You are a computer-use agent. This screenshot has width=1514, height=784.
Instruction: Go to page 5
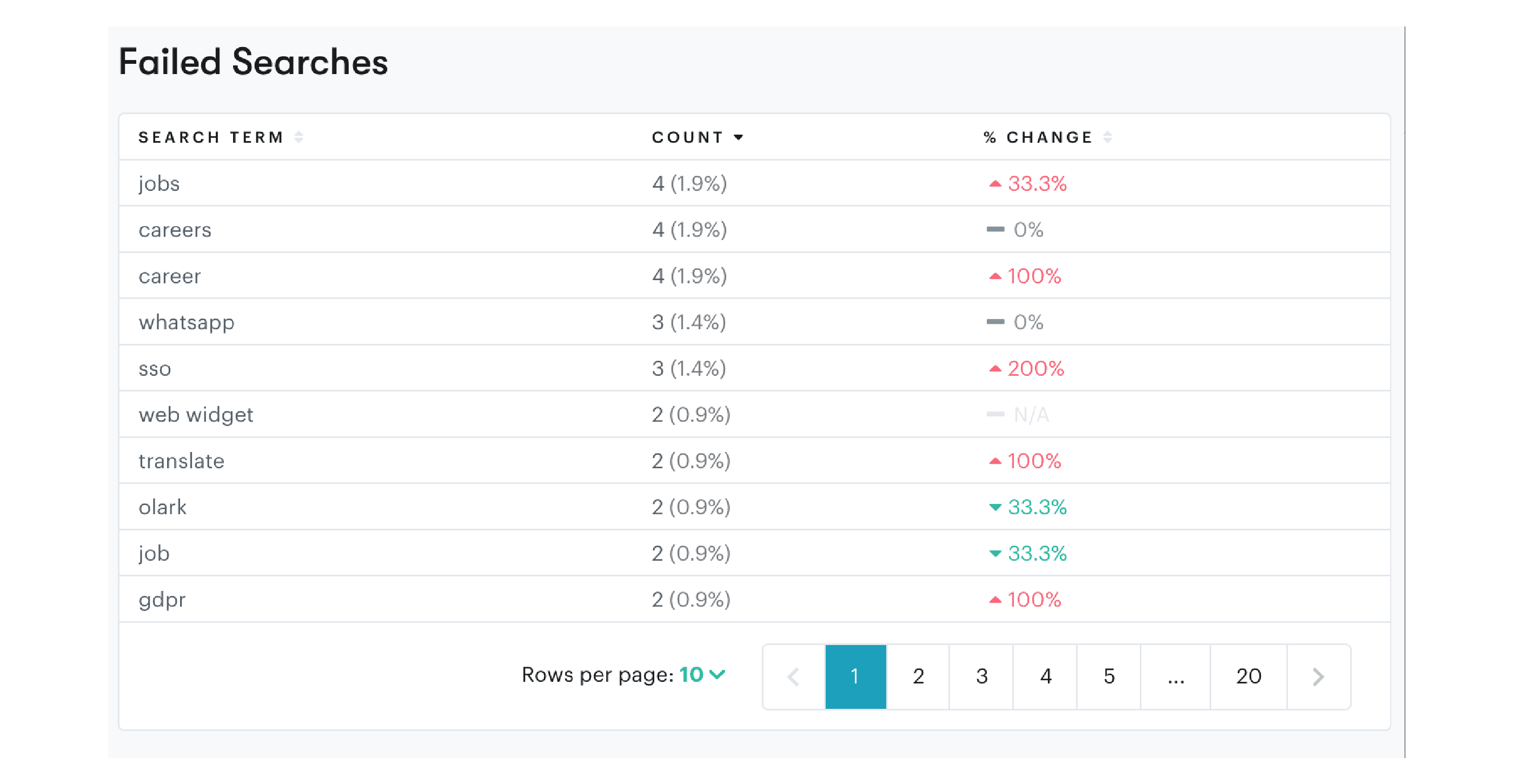(x=1108, y=676)
